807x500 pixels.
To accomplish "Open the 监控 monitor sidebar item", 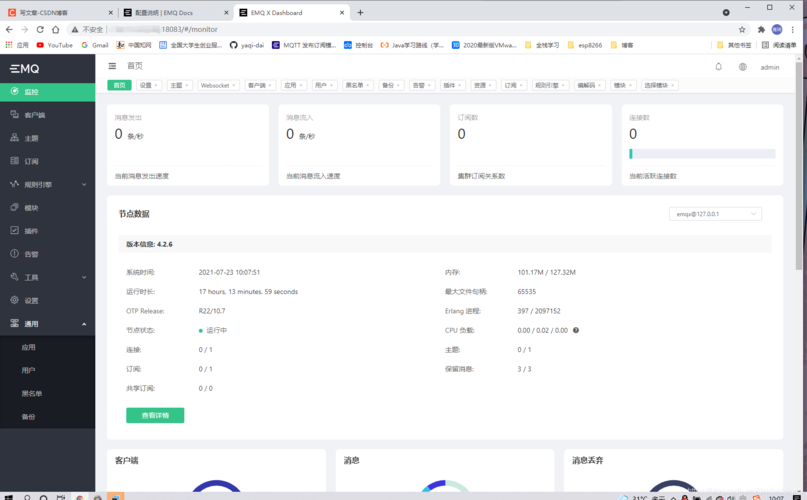I will [x=47, y=92].
